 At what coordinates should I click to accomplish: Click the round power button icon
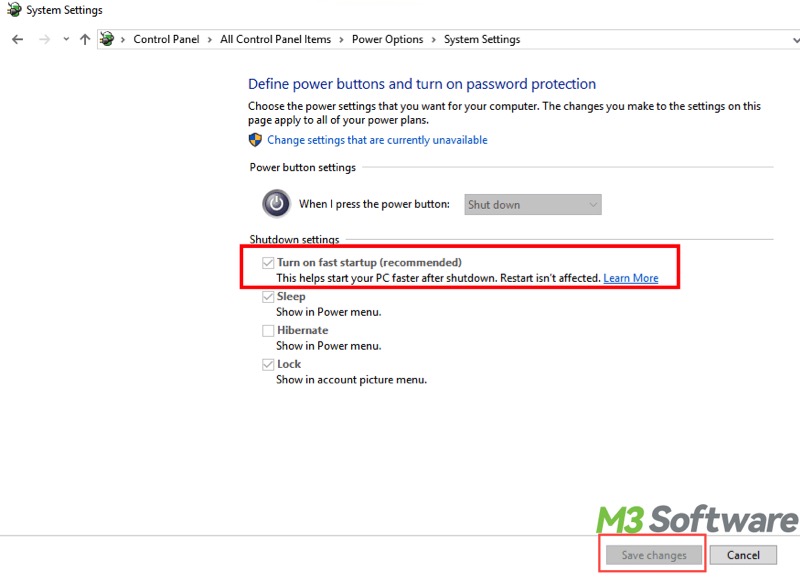(x=277, y=203)
